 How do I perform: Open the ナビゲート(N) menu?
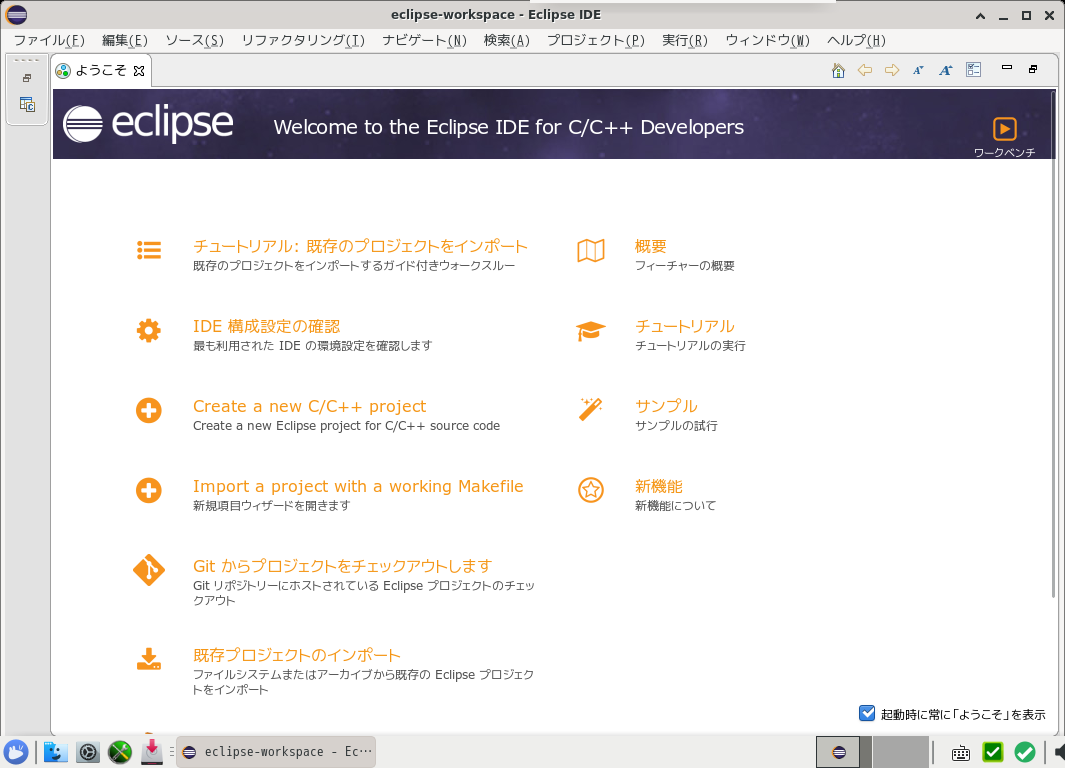(x=425, y=40)
